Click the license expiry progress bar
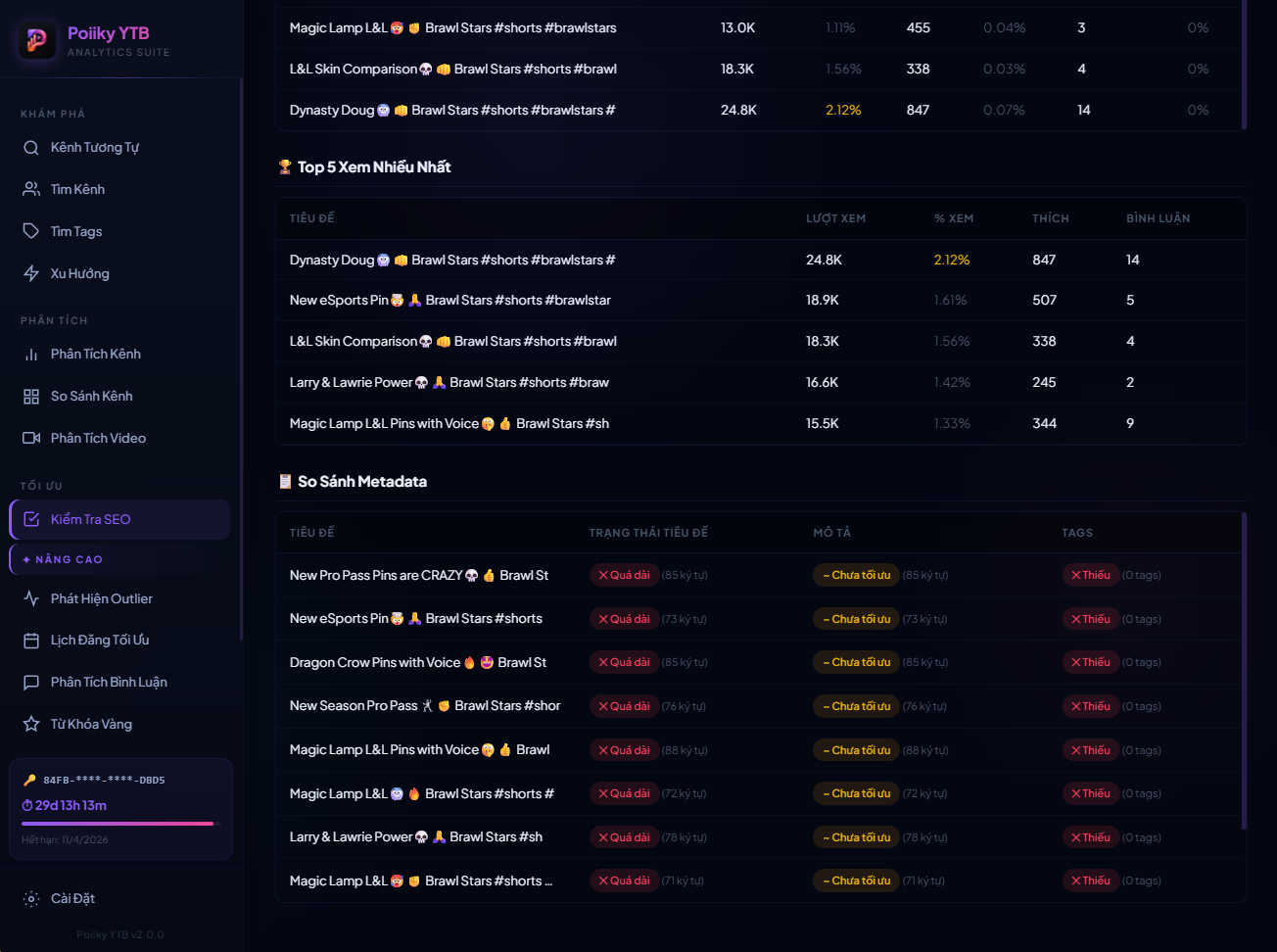The width and height of the screenshot is (1277, 952). coord(118,824)
